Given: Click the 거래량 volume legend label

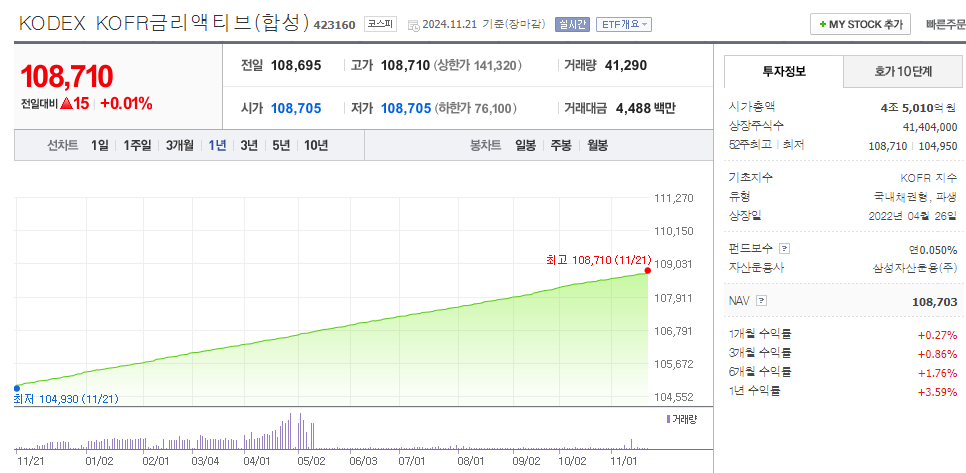Looking at the screenshot, I should tap(684, 419).
